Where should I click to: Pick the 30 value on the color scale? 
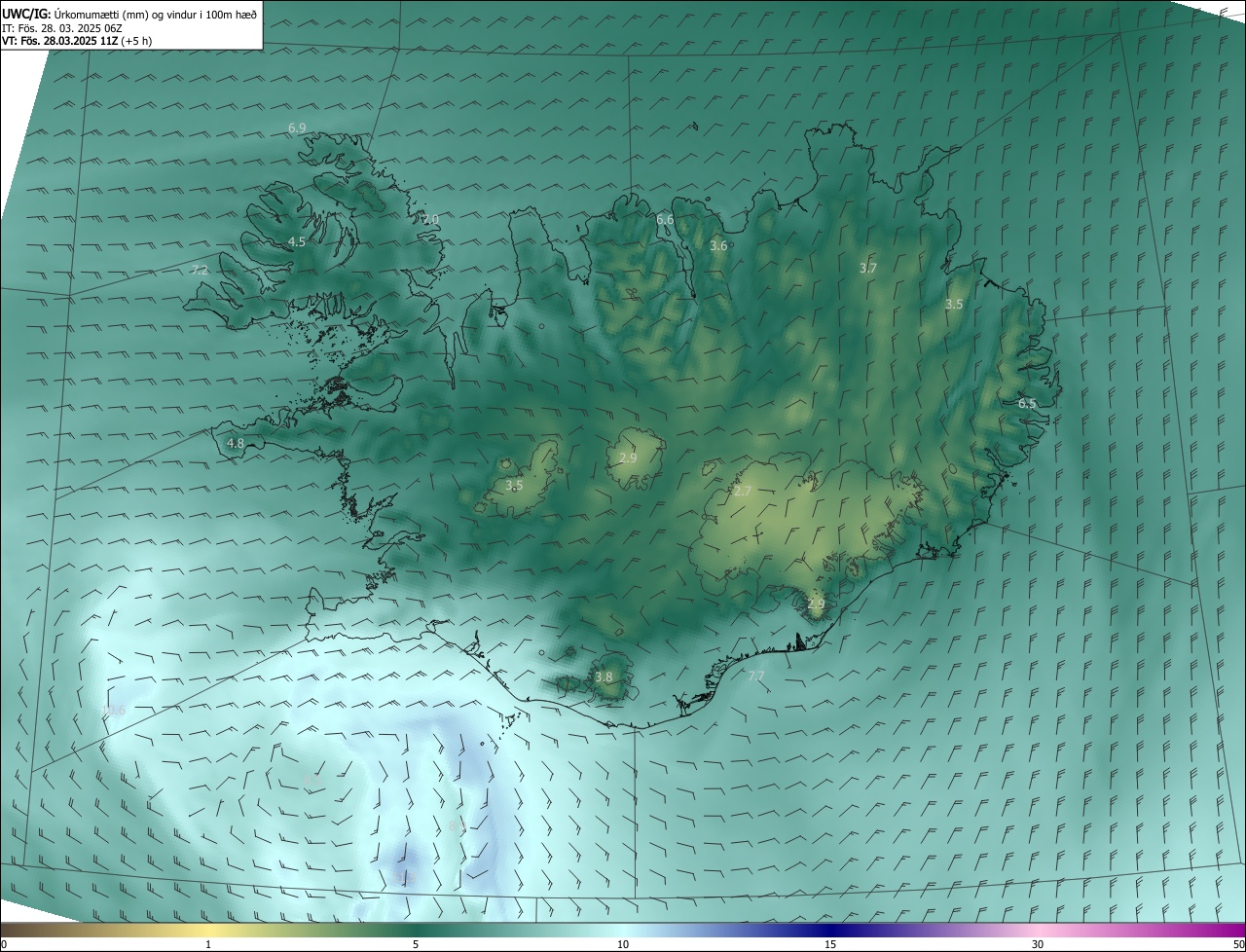coord(1038,944)
